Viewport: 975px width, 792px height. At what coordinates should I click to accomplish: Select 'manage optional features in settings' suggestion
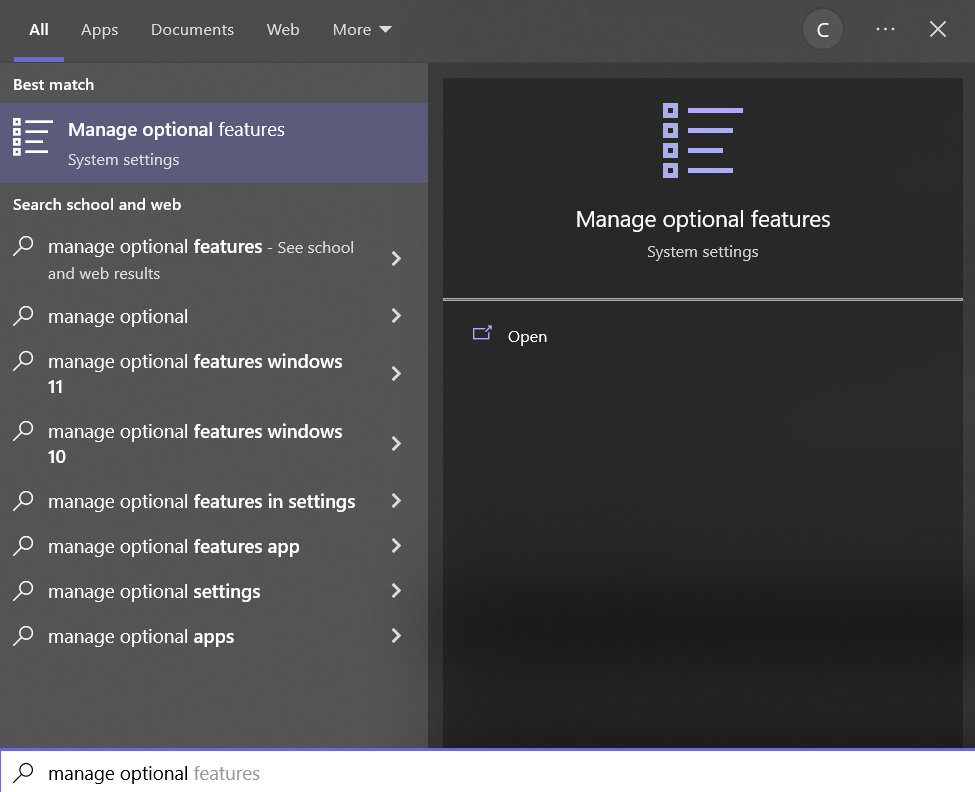coord(201,501)
